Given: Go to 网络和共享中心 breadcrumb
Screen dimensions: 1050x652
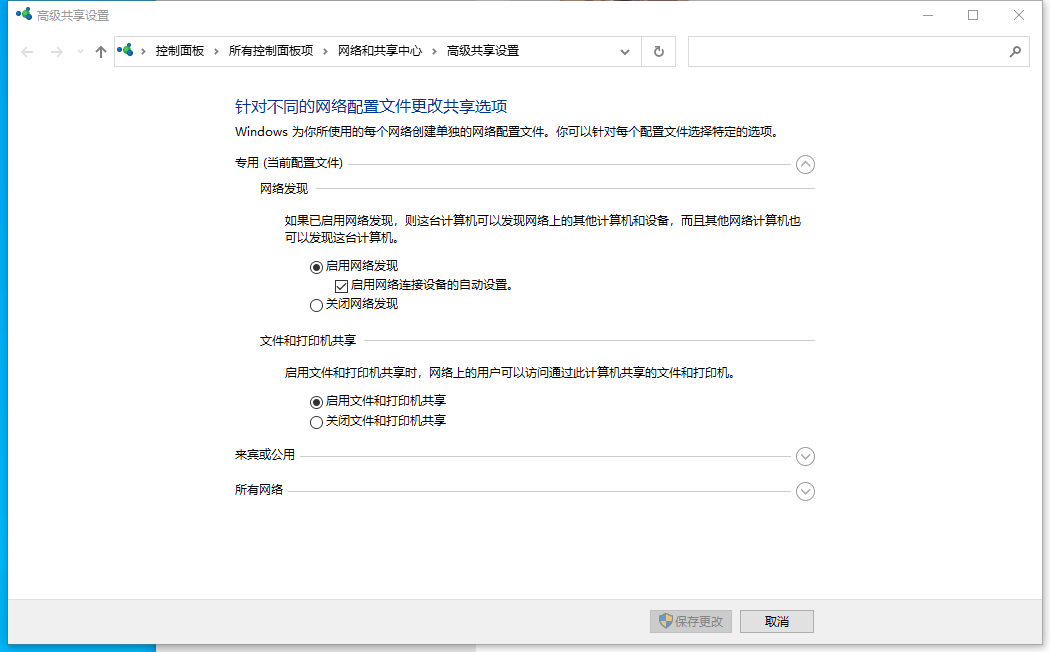Looking at the screenshot, I should click(379, 51).
